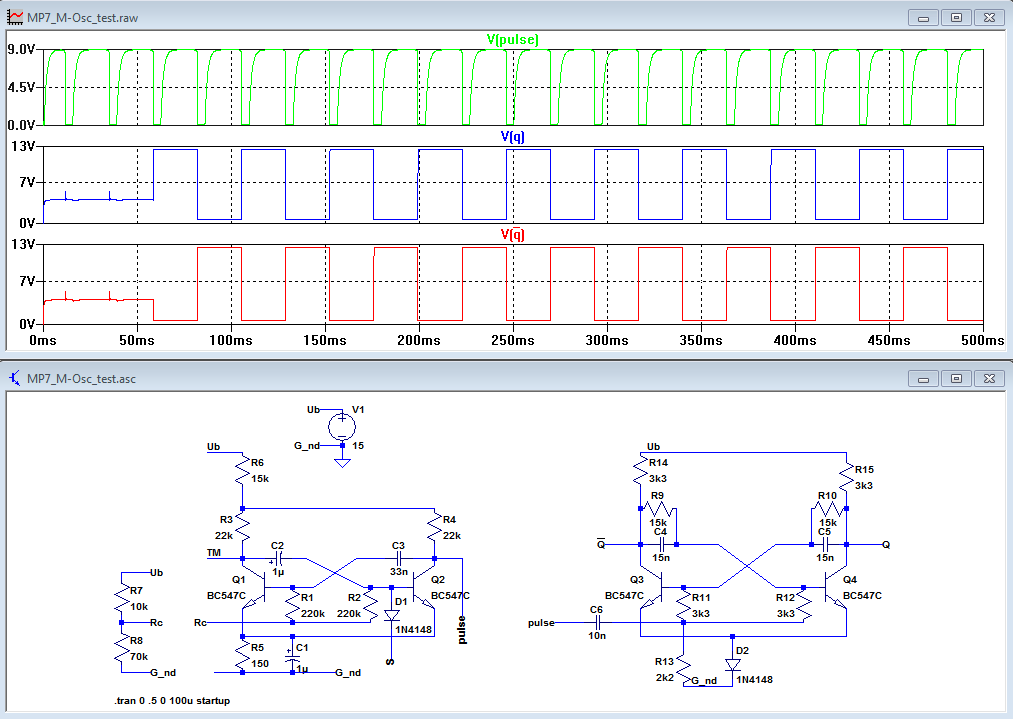
Task: Maximize the MP7_M-Osc_test.raw waveform window
Action: point(956,17)
